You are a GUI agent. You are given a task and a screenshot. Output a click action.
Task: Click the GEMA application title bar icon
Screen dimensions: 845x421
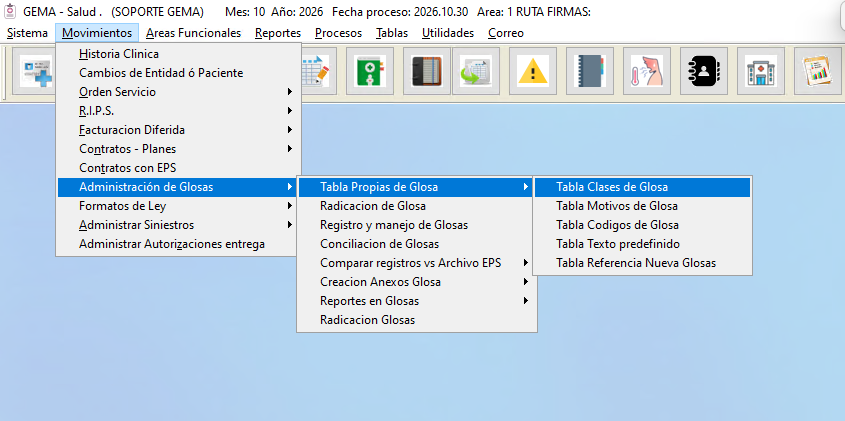pos(9,11)
